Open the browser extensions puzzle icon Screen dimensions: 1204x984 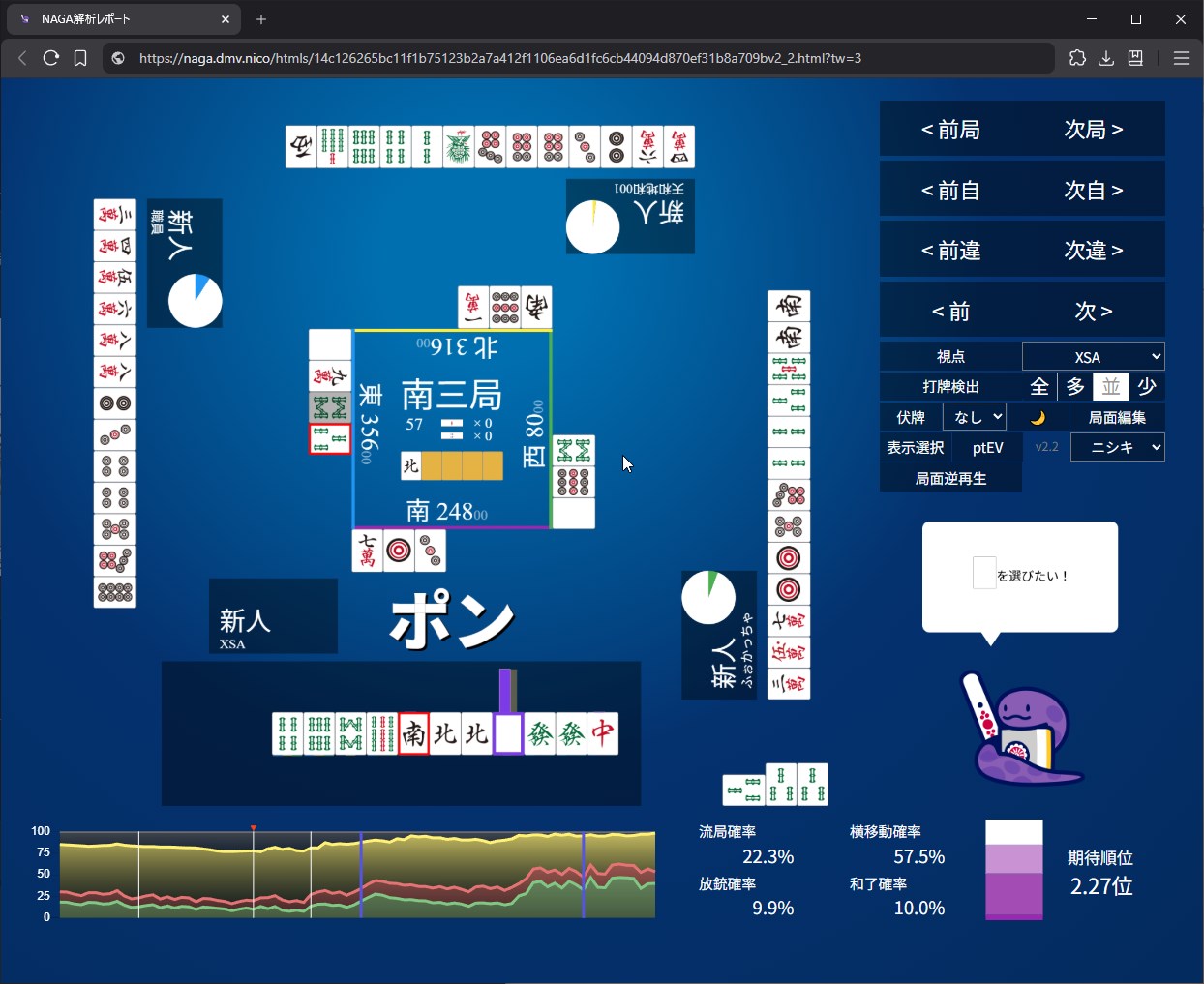click(1077, 58)
